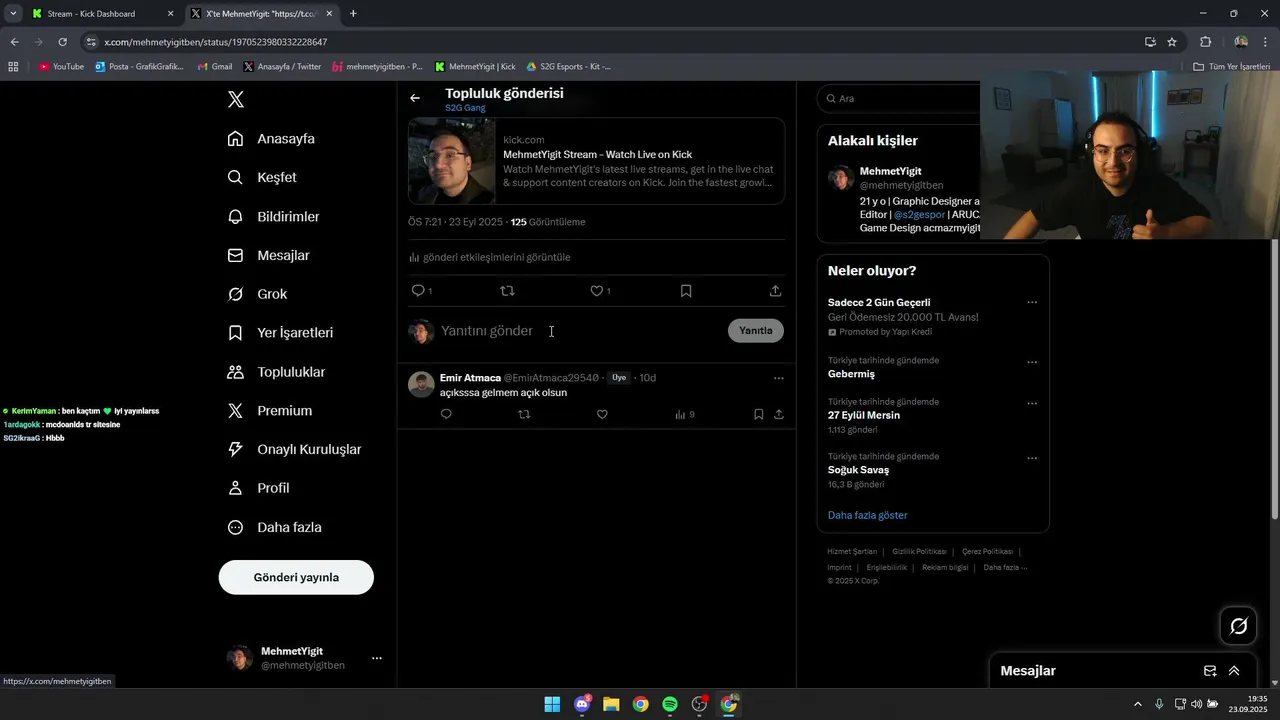Open MehmetYigit in Alakalı kişiler
Viewport: 1280px width, 720px height.
pos(890,172)
